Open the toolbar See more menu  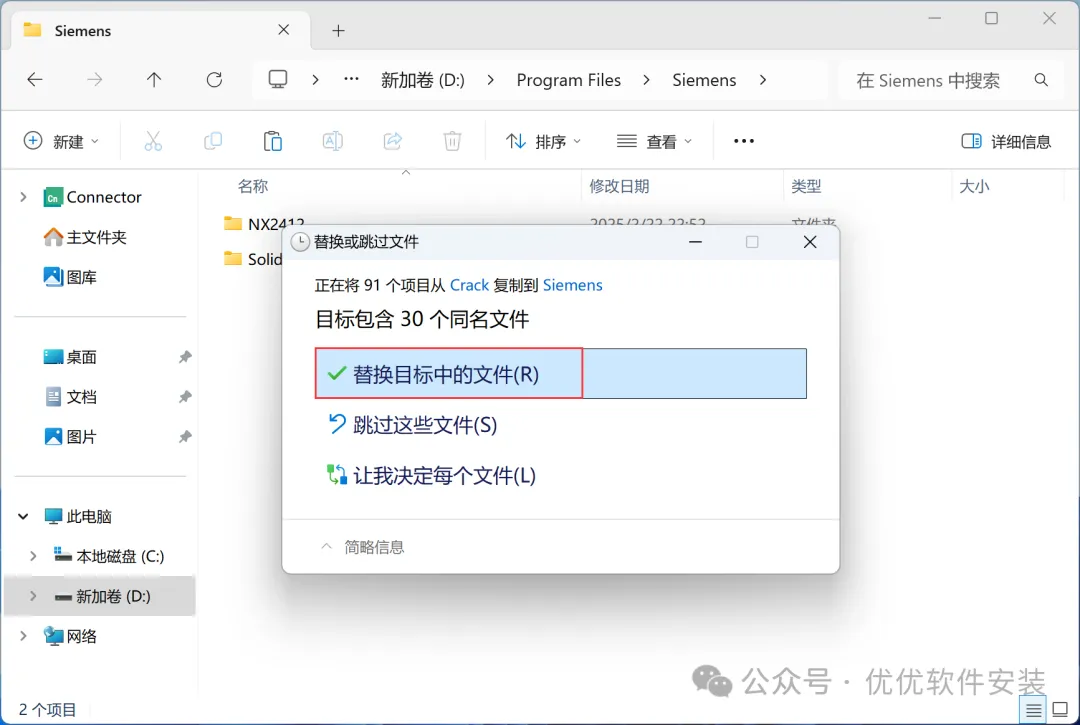click(744, 141)
